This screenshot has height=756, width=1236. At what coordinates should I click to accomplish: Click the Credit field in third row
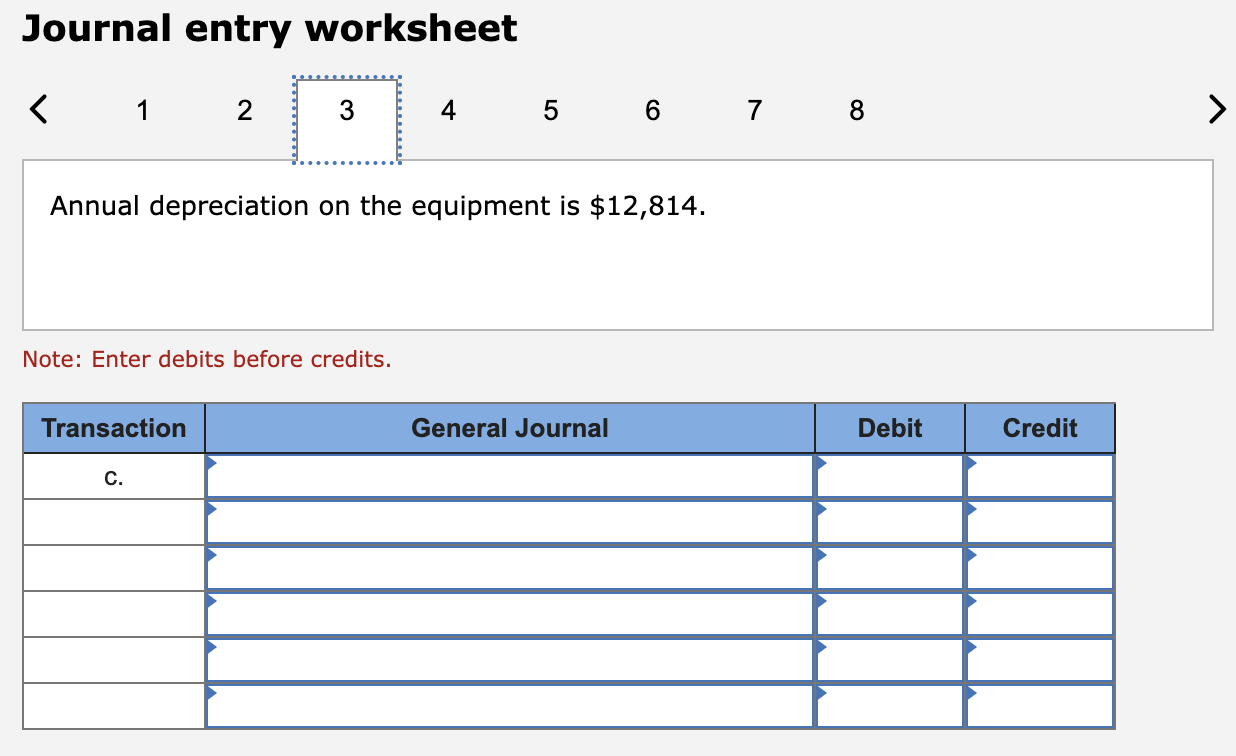[1040, 568]
